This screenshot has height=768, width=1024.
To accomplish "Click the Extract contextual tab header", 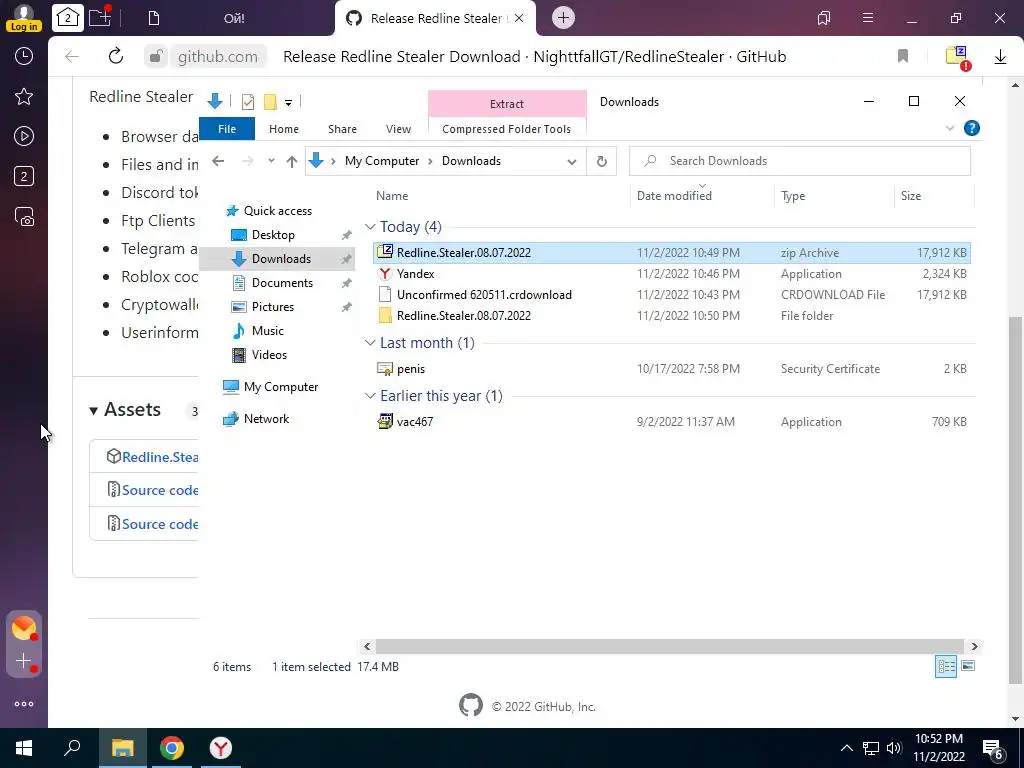I will click(507, 104).
